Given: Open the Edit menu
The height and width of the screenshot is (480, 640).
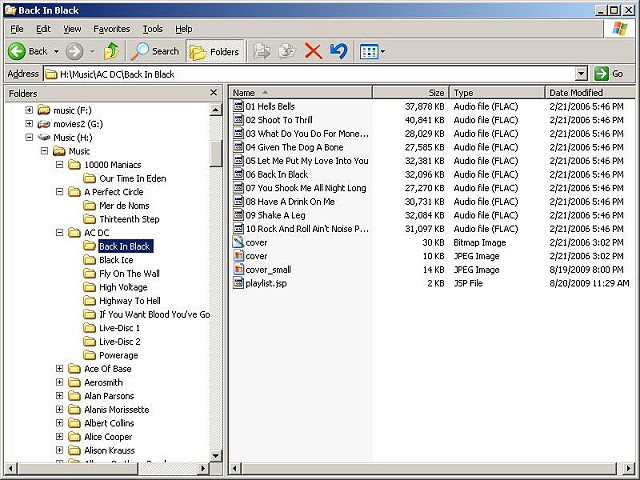Looking at the screenshot, I should [x=43, y=29].
